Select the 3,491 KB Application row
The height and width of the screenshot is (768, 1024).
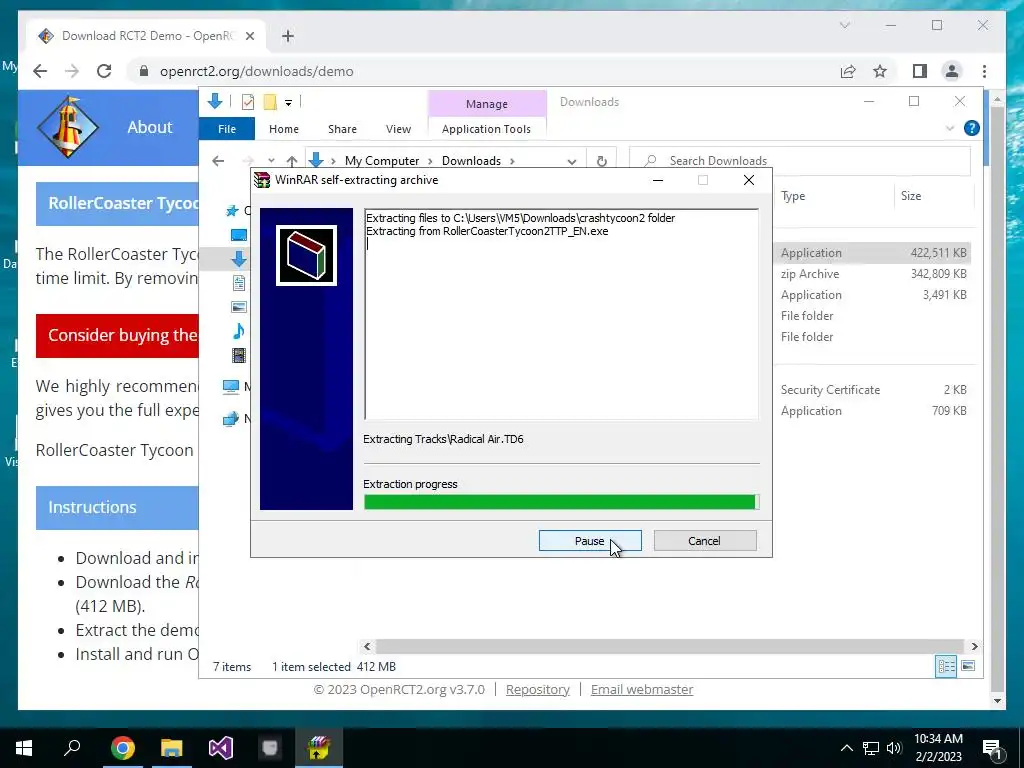coord(874,295)
